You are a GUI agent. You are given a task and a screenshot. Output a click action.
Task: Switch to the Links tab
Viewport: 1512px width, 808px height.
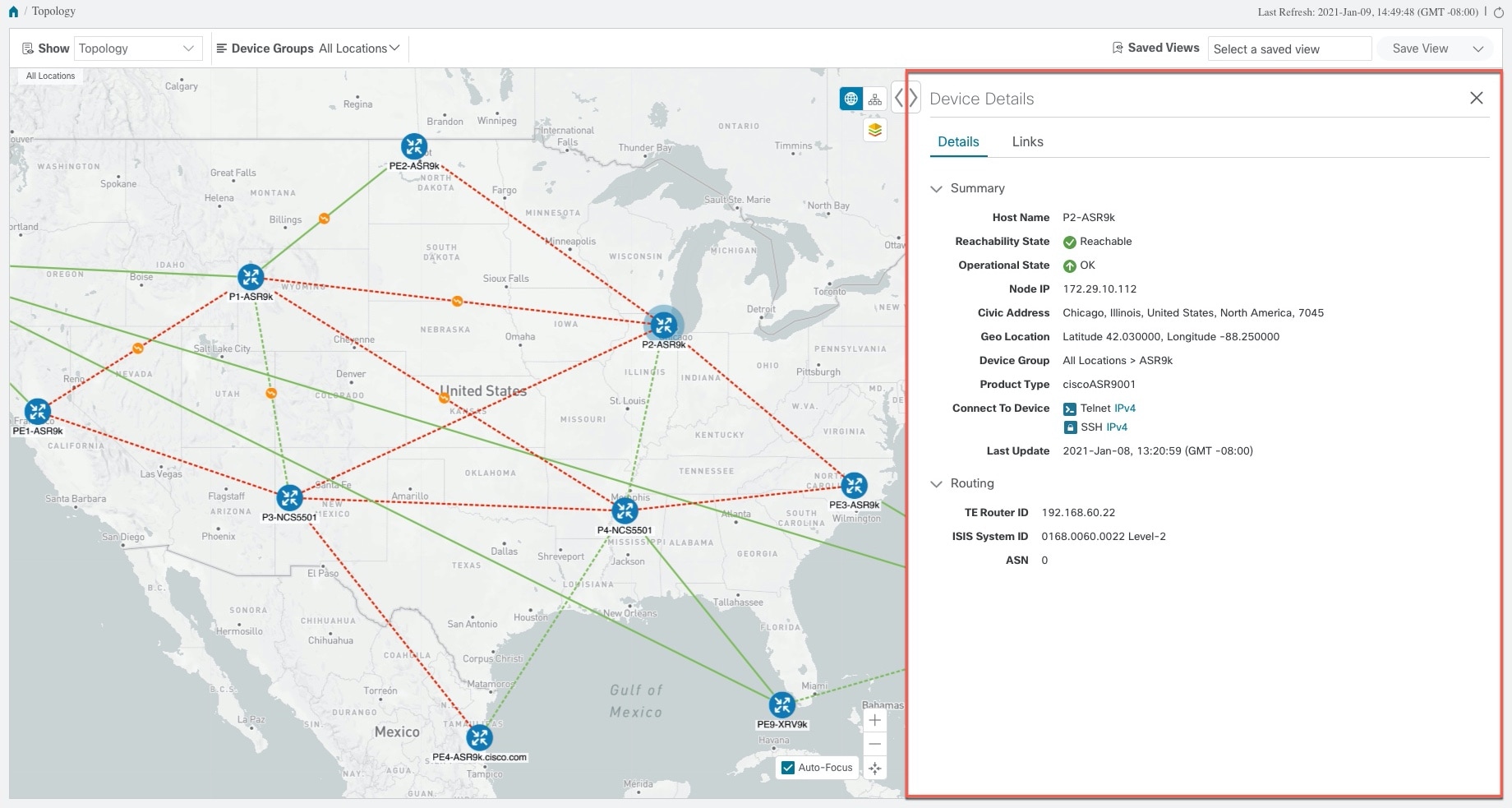(x=1027, y=141)
